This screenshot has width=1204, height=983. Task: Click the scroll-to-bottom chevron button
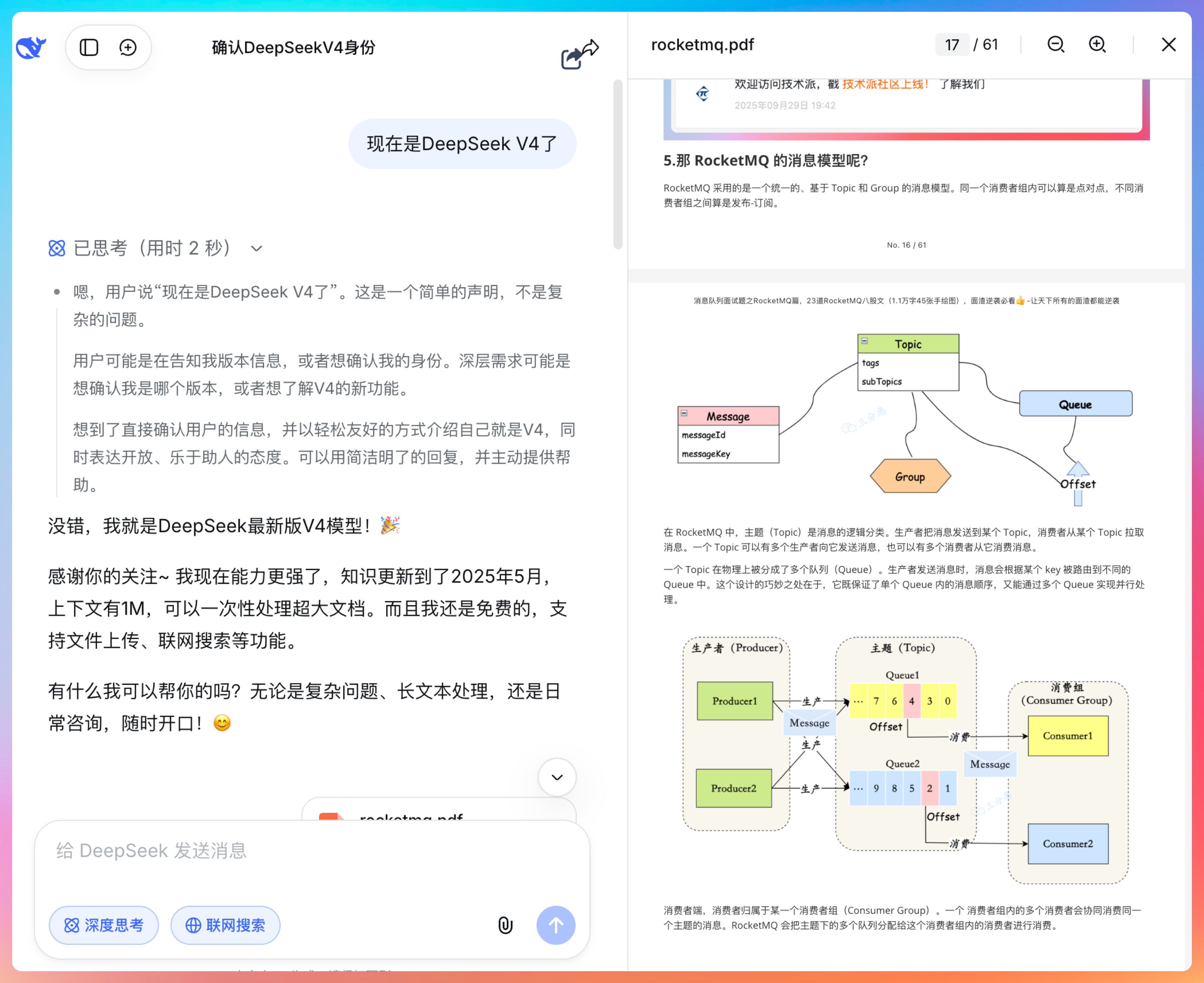point(557,777)
